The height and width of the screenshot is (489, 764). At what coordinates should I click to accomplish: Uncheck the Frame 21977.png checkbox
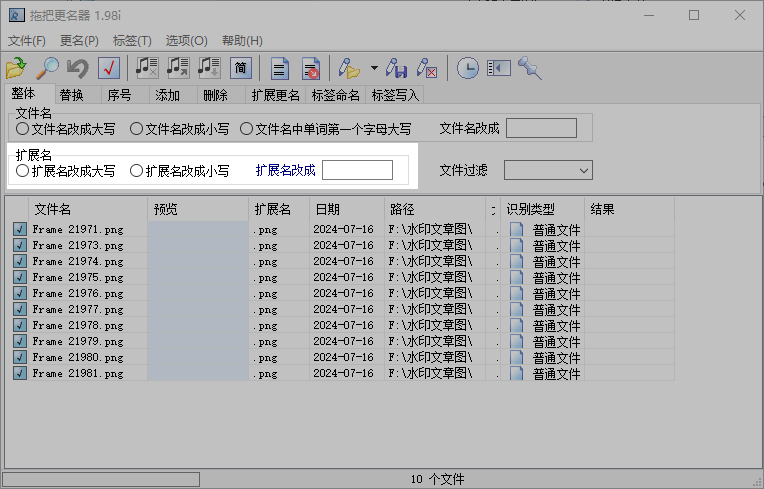[19, 309]
